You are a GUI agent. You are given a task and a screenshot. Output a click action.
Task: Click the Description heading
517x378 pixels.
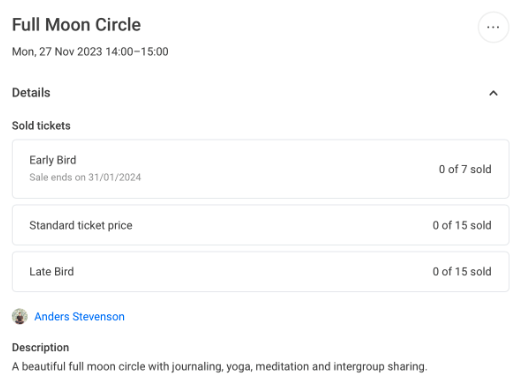pos(40,347)
